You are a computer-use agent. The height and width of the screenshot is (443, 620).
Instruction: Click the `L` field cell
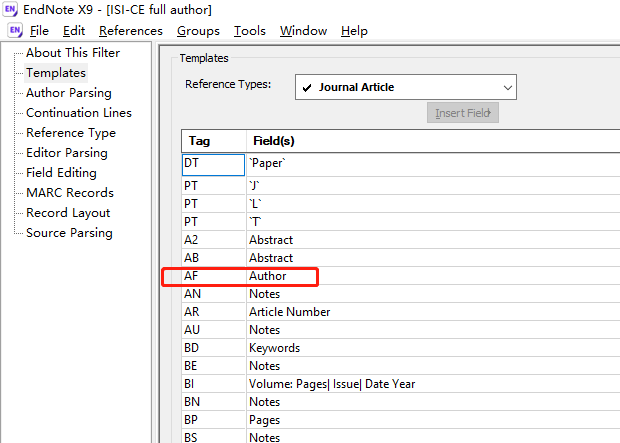[433, 204]
